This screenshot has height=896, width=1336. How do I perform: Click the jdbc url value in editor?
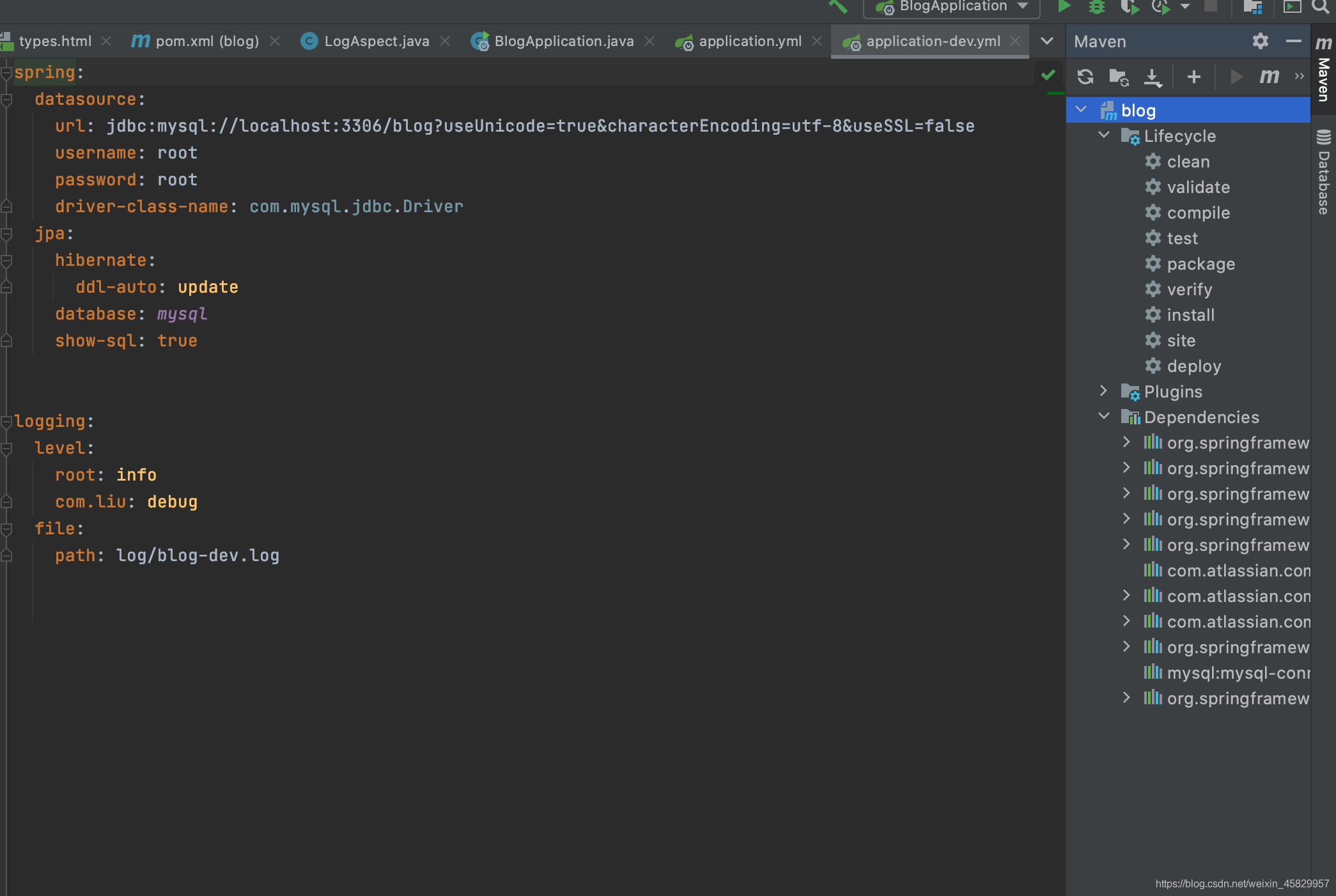540,126
